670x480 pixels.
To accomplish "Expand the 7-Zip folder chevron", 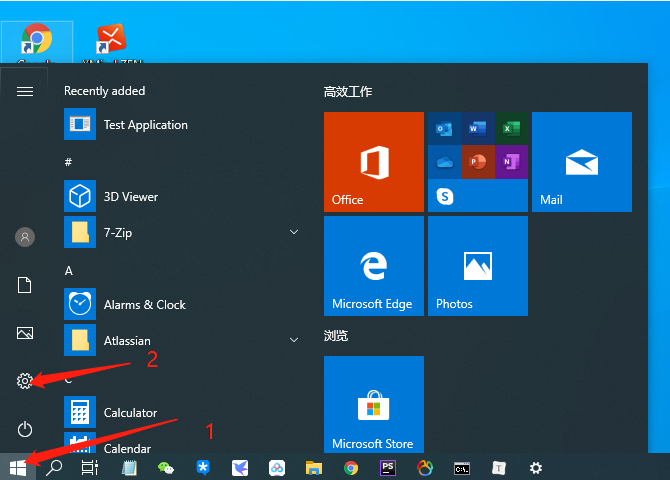I will [294, 232].
